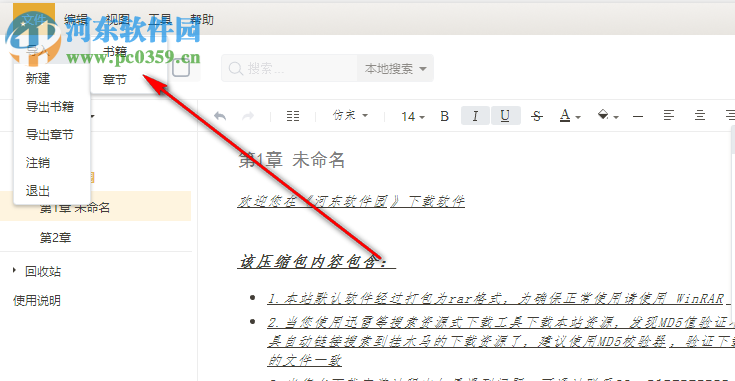Choose 书籍 from the submenu

tap(128, 51)
